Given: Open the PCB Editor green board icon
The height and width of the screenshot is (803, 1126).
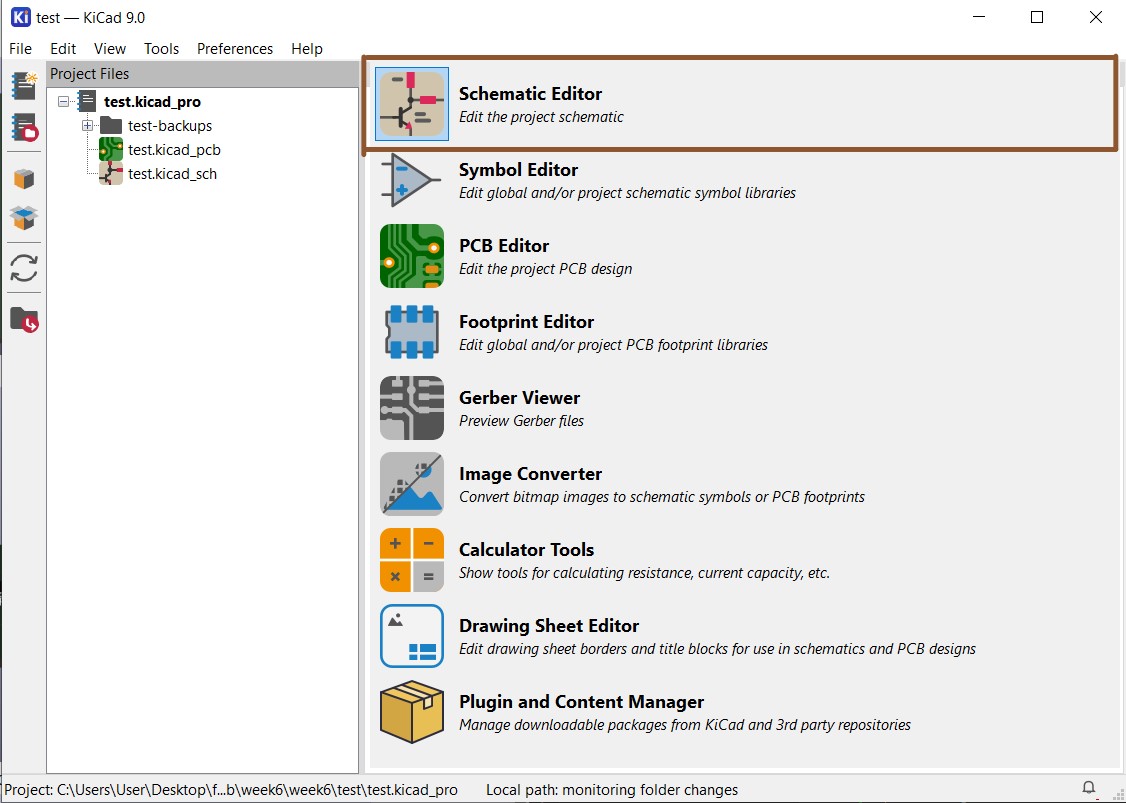Looking at the screenshot, I should coord(411,256).
